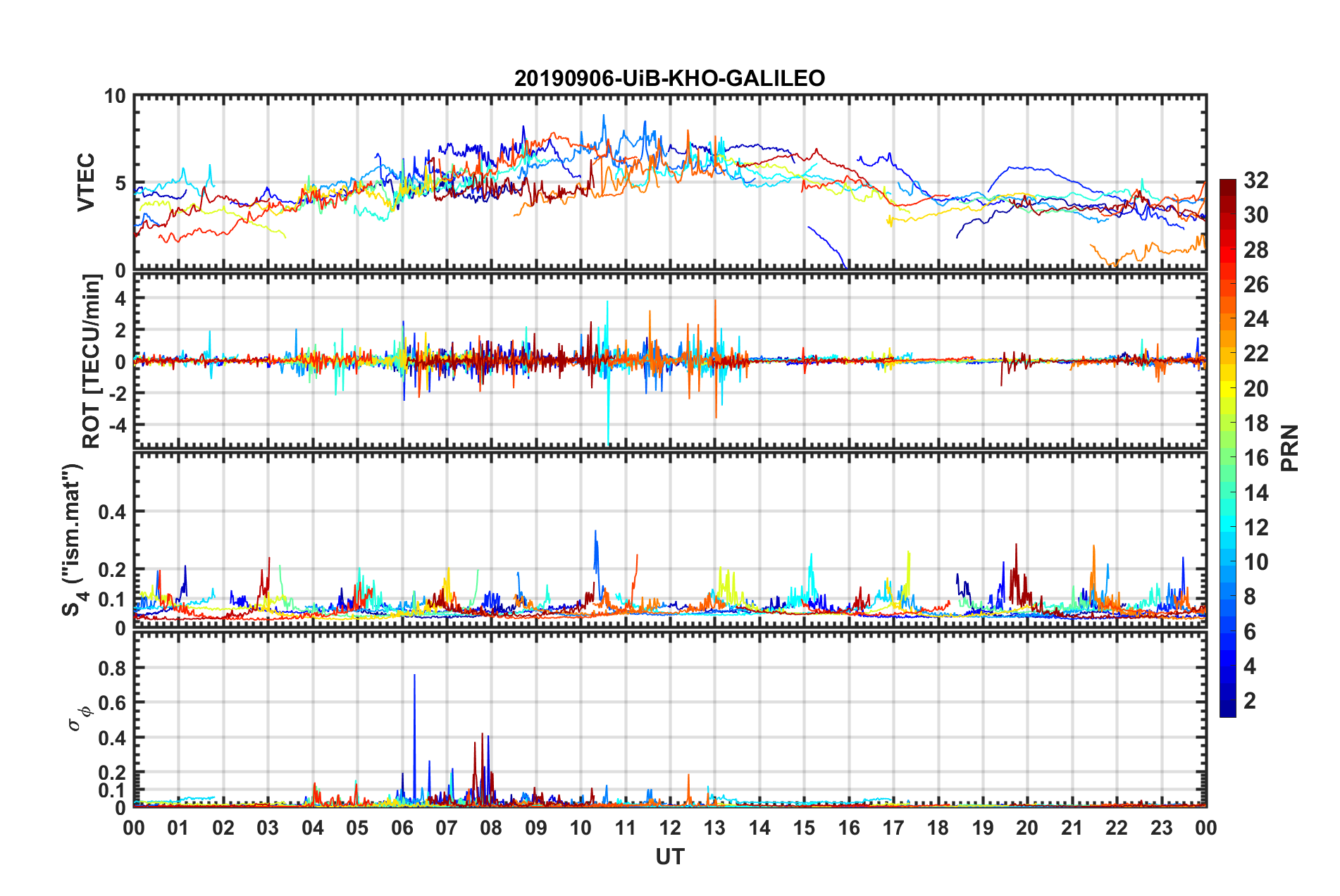Click colorbar tick label 2

point(1250,700)
